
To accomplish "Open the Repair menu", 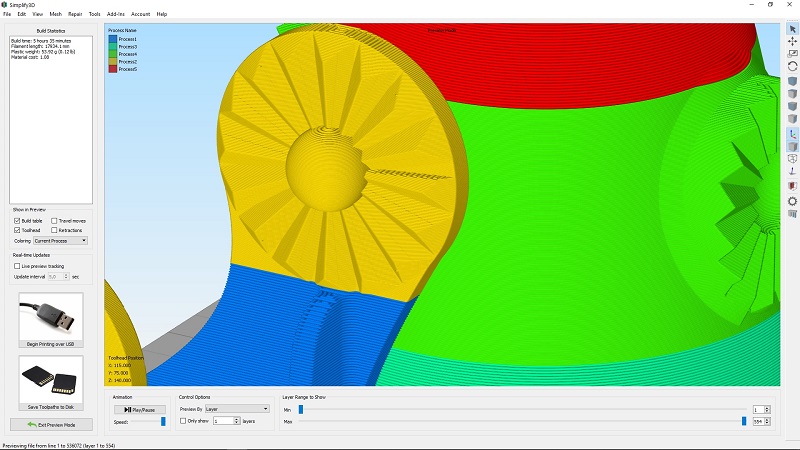I will tap(75, 14).
